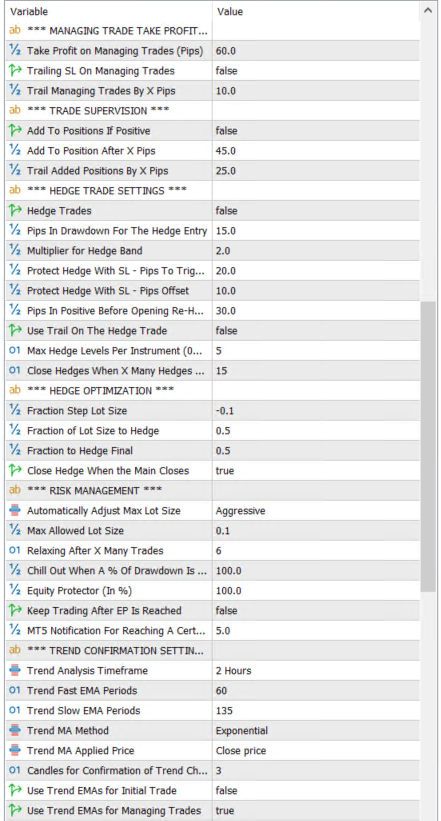Click the boolean icon beside Close Hedge When the Main Closes
441x821 pixels.
(x=15, y=471)
